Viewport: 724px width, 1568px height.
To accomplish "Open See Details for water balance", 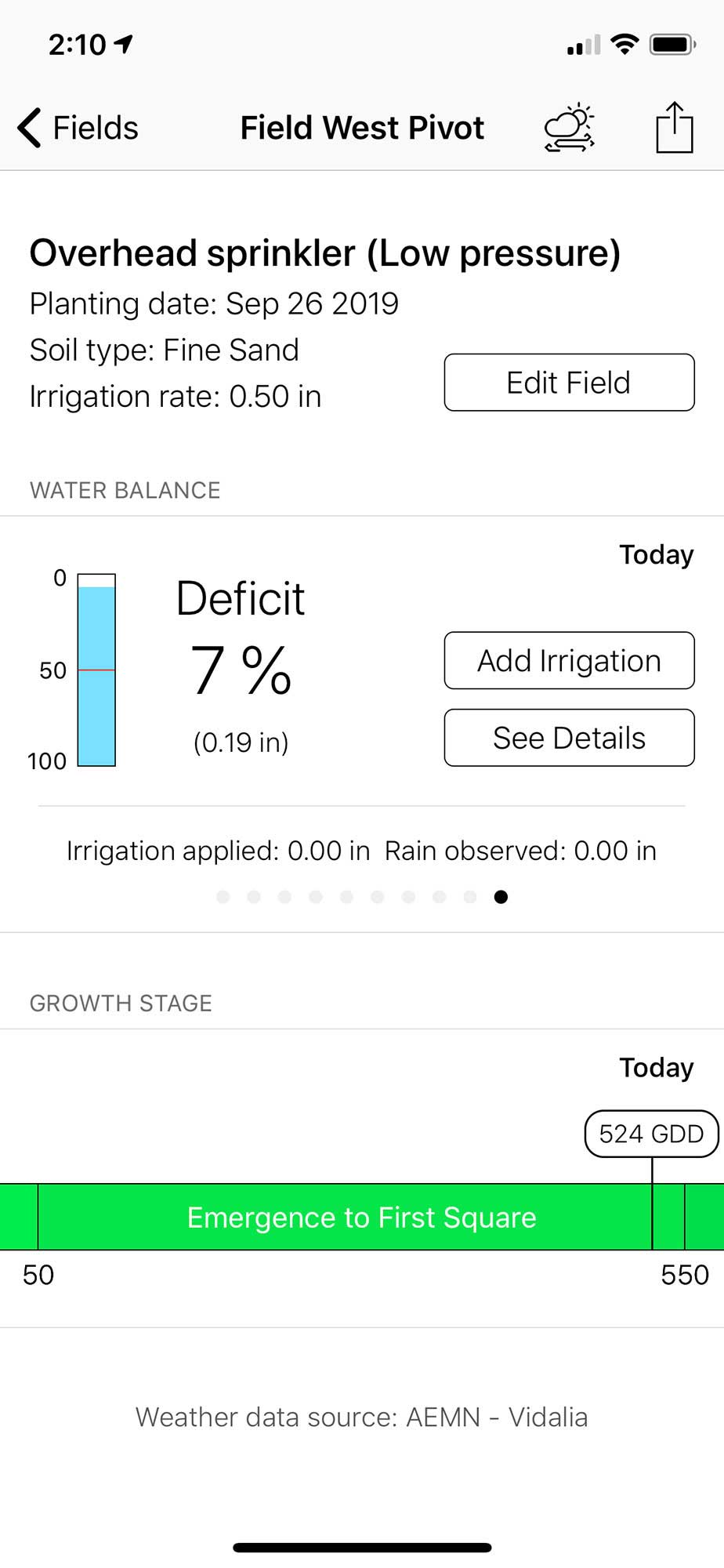I will (569, 738).
